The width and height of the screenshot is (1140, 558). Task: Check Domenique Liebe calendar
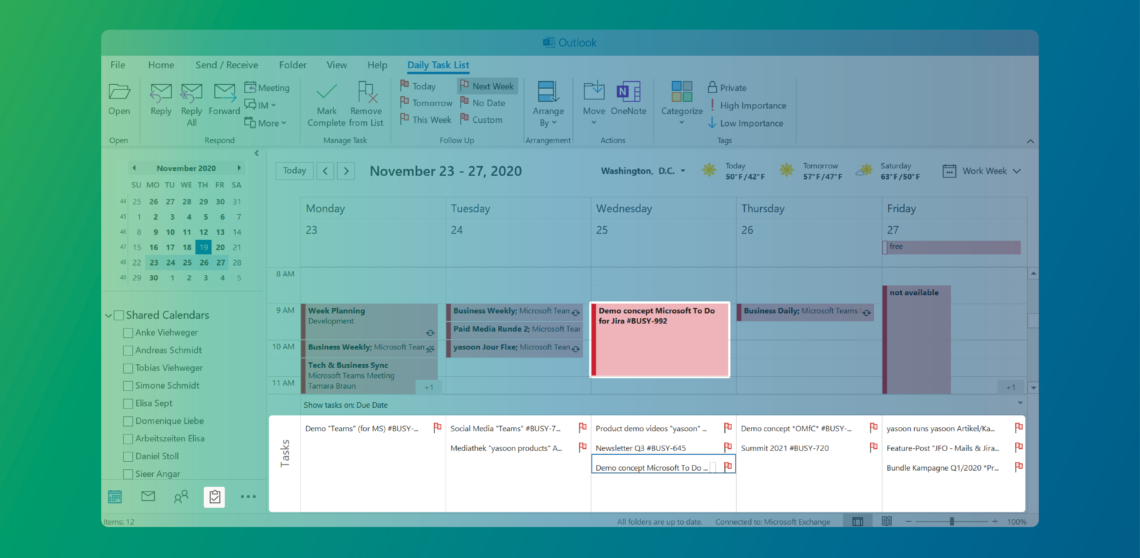(128, 421)
